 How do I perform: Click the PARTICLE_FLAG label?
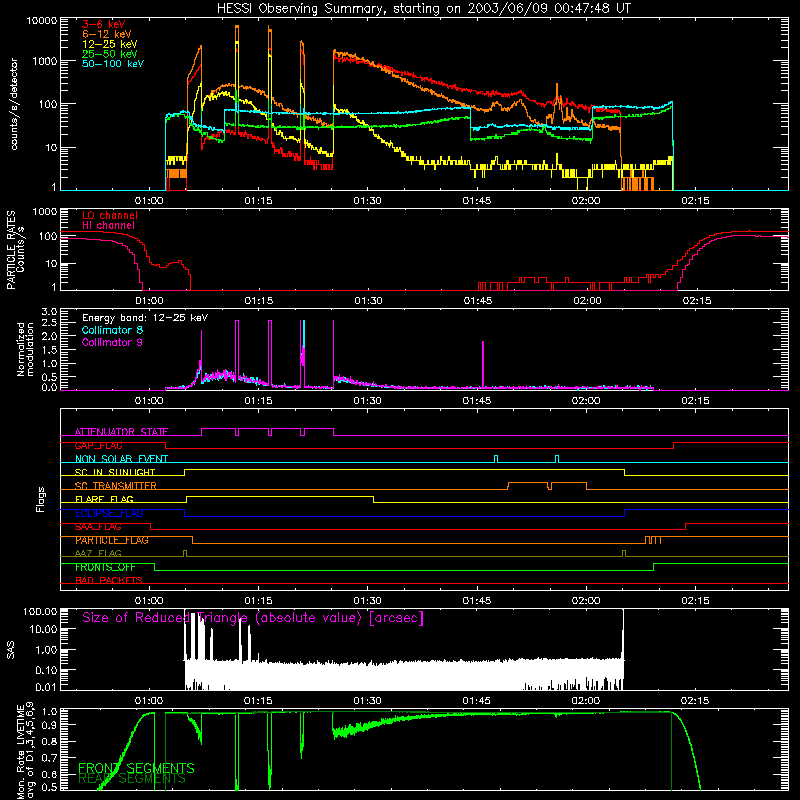(x=112, y=540)
